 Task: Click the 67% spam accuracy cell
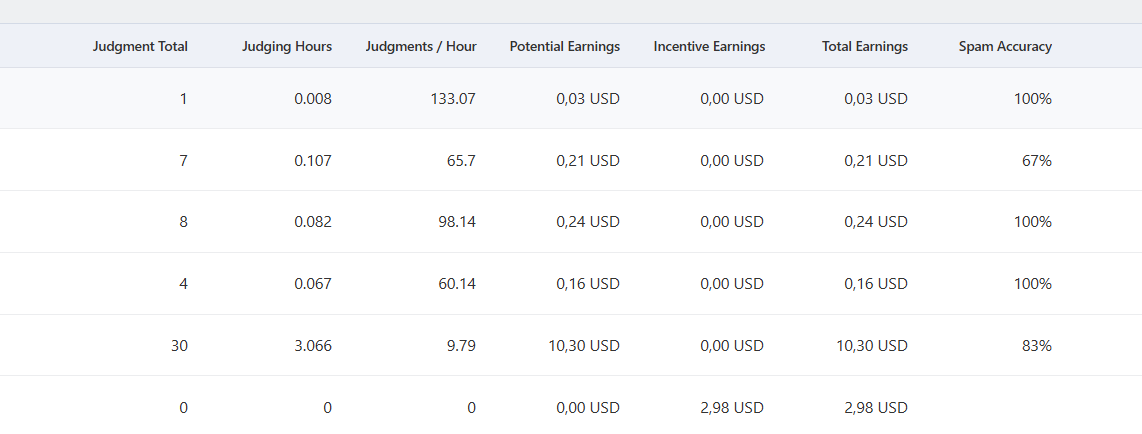click(1037, 160)
